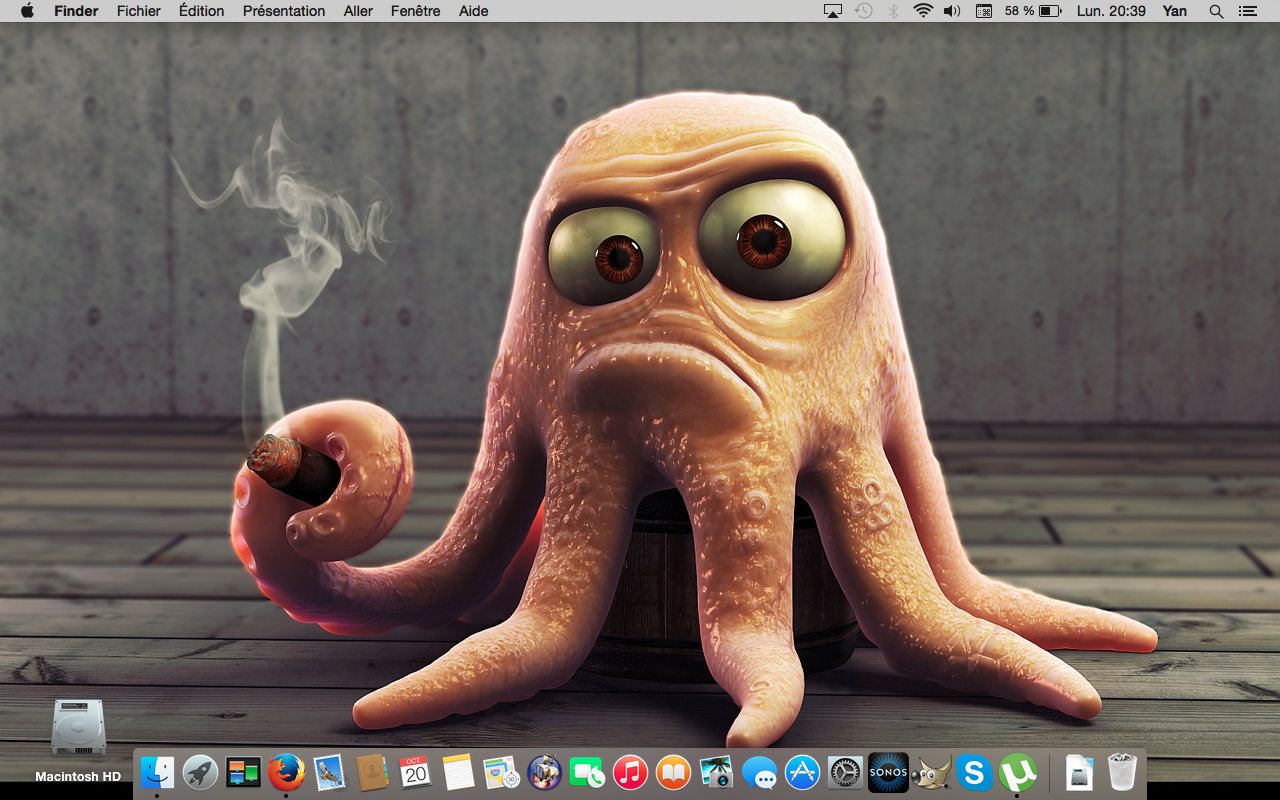Image resolution: width=1280 pixels, height=800 pixels.
Task: Open the volume control in menu bar
Action: click(952, 11)
